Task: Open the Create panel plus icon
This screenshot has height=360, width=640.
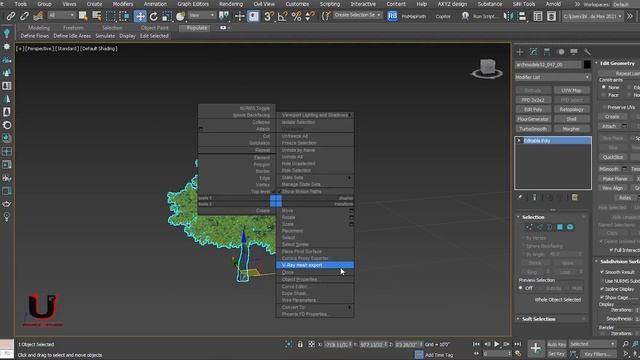Action: [x=520, y=52]
